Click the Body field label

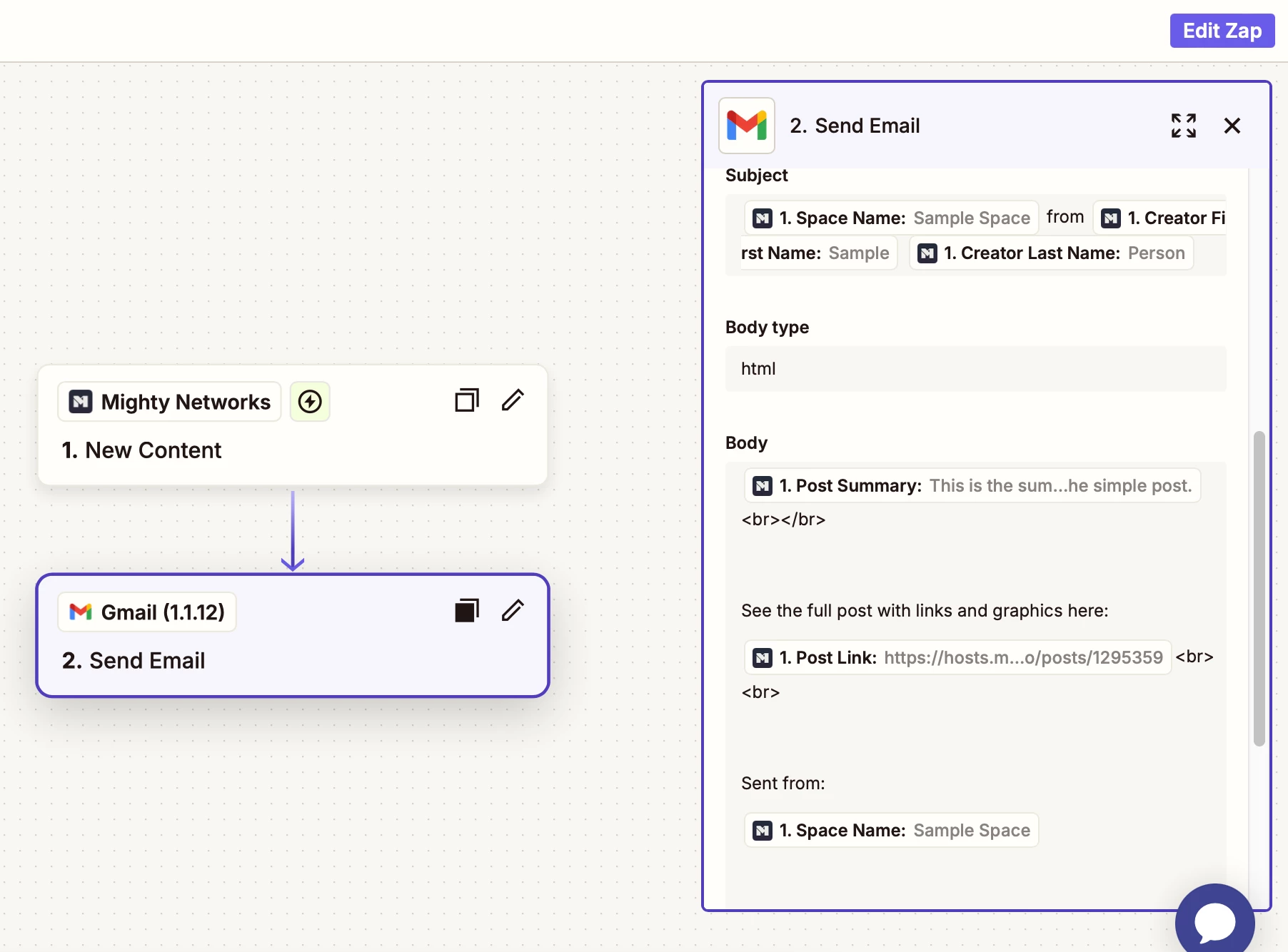[x=746, y=442]
